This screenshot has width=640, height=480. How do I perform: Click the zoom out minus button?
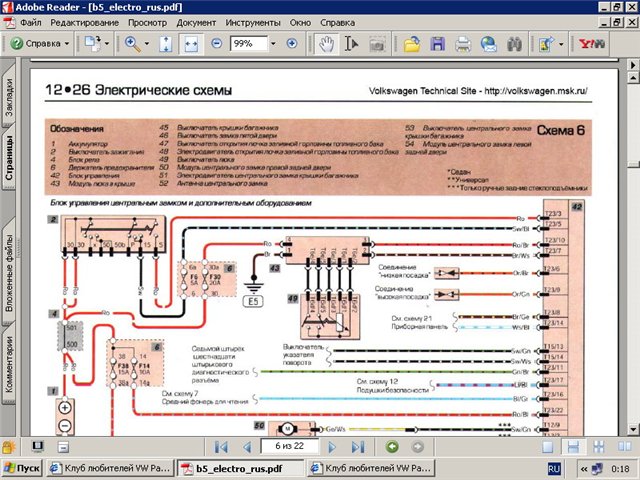click(217, 43)
